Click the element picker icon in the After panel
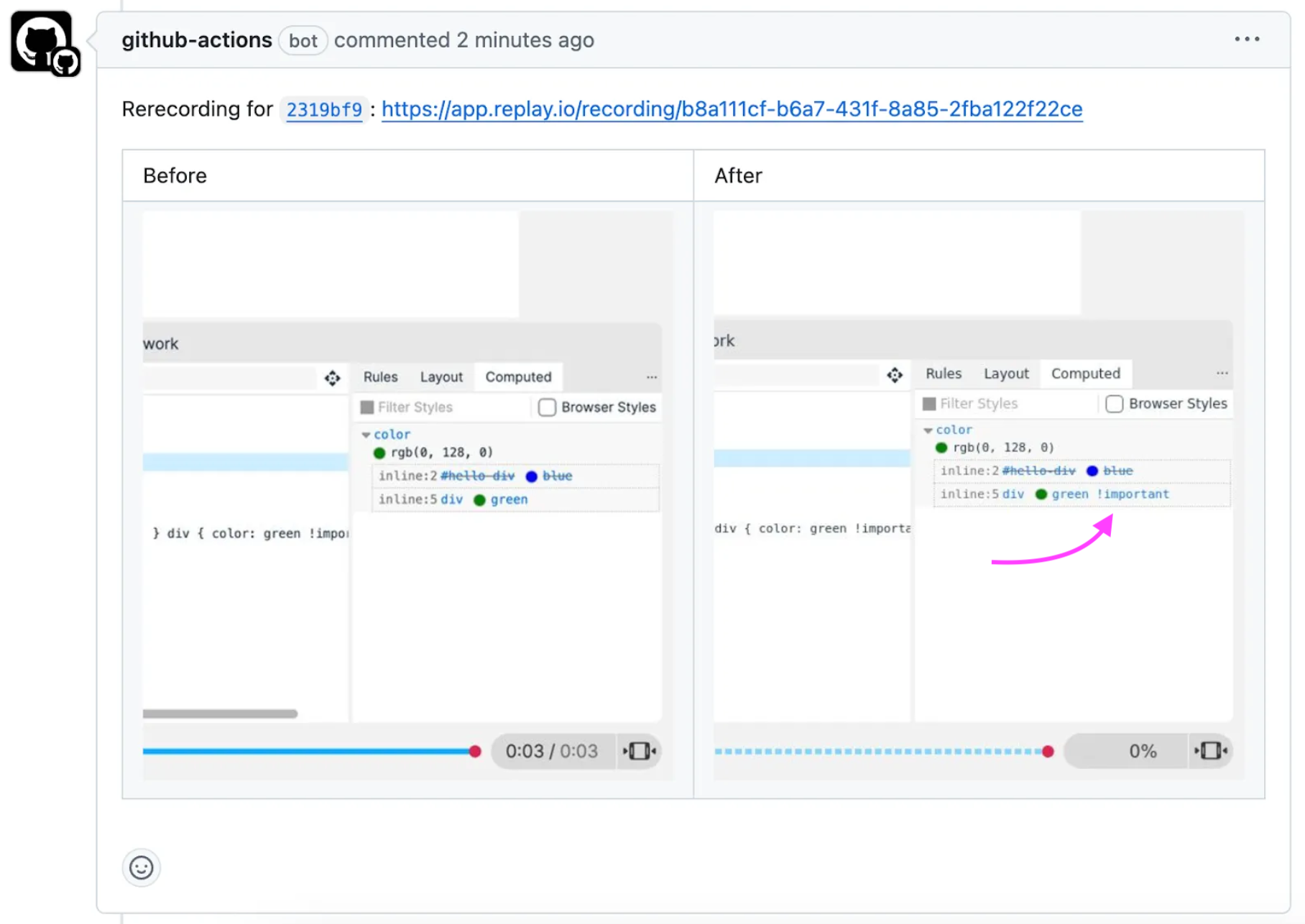 pyautogui.click(x=894, y=374)
